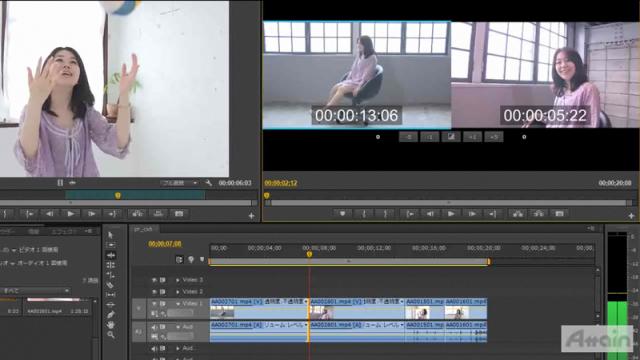Toggle Snap in the timeline
The width and height of the screenshot is (640, 360).
(179, 260)
